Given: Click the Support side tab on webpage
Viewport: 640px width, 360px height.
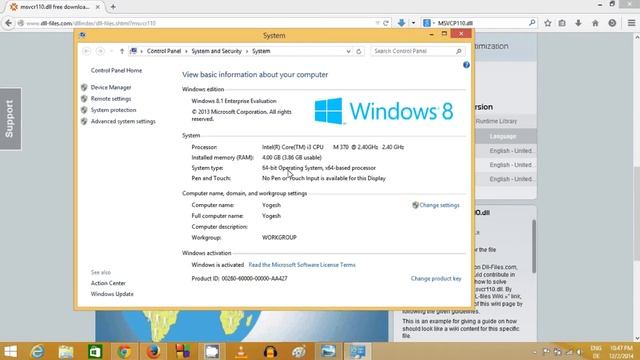Looking at the screenshot, I should 10,119.
